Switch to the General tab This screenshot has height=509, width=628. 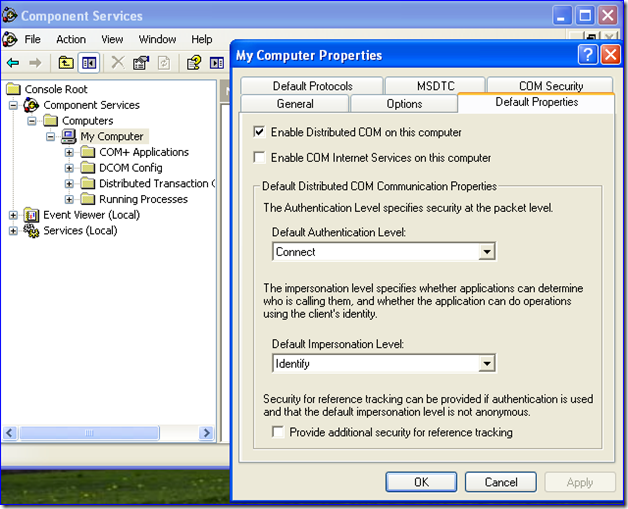point(295,104)
